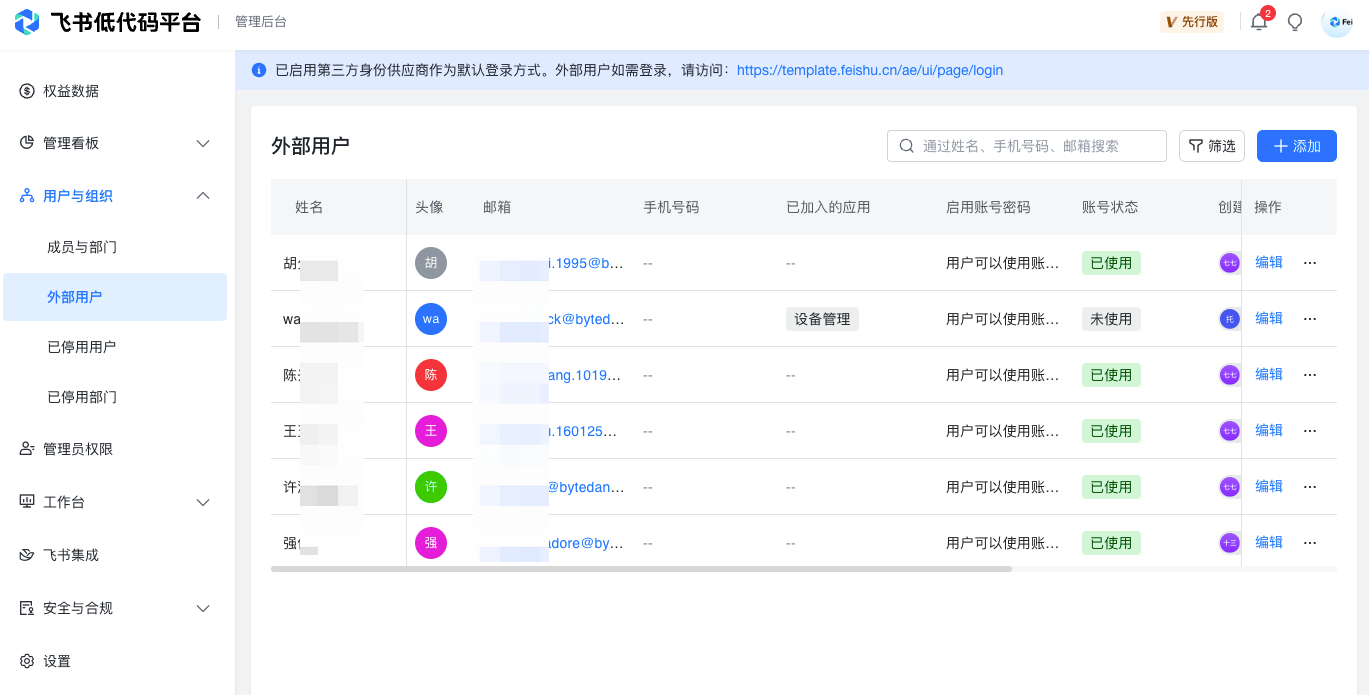Click the blue info icon in banner
This screenshot has width=1369, height=695.
(259, 70)
